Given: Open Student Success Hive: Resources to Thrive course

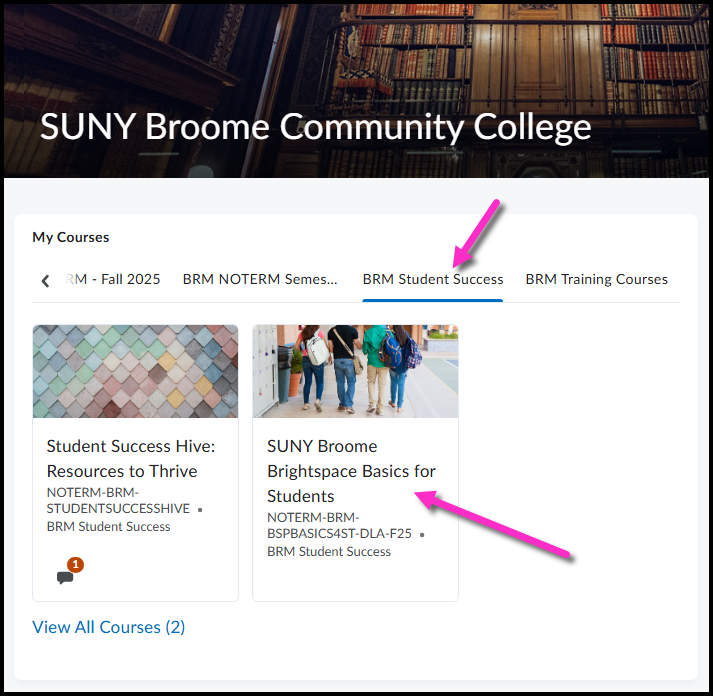Looking at the screenshot, I should pos(131,459).
